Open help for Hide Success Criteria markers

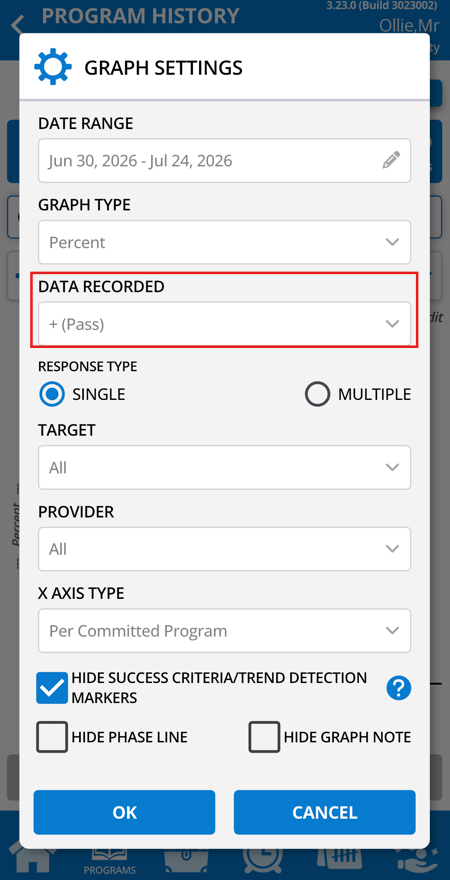398,688
